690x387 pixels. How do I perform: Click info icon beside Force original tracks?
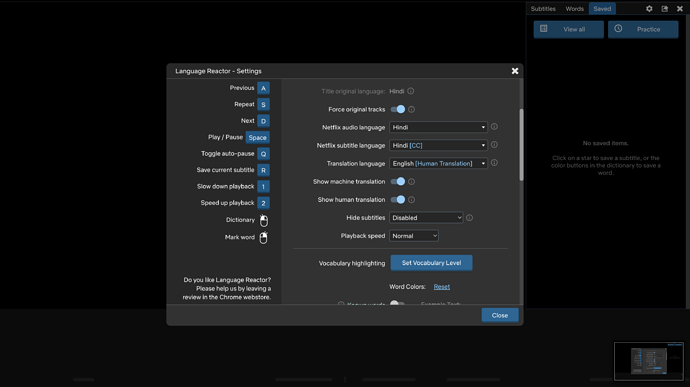pyautogui.click(x=411, y=109)
